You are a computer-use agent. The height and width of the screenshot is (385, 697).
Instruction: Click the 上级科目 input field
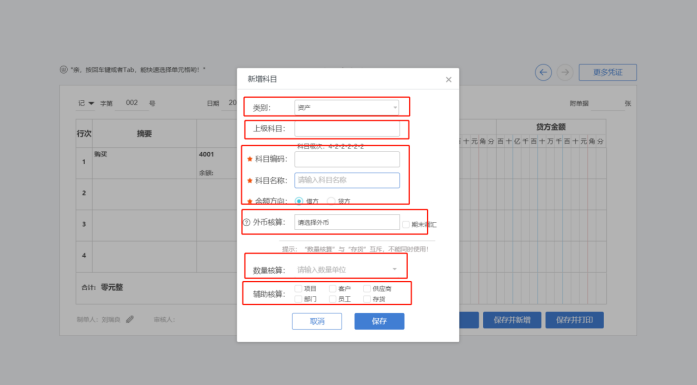[347, 129]
